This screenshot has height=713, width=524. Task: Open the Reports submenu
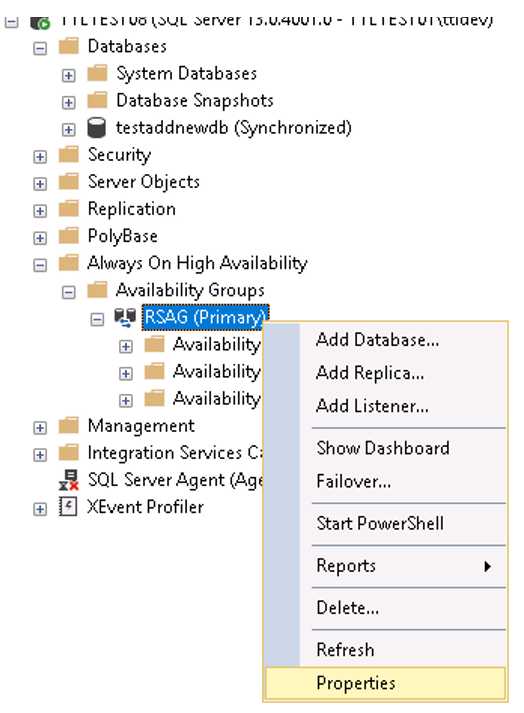point(385,566)
